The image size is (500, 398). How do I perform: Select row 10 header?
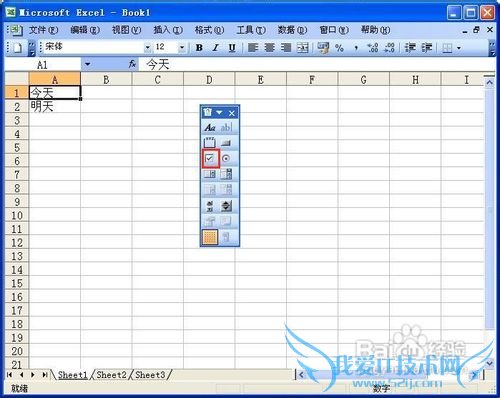pos(17,215)
